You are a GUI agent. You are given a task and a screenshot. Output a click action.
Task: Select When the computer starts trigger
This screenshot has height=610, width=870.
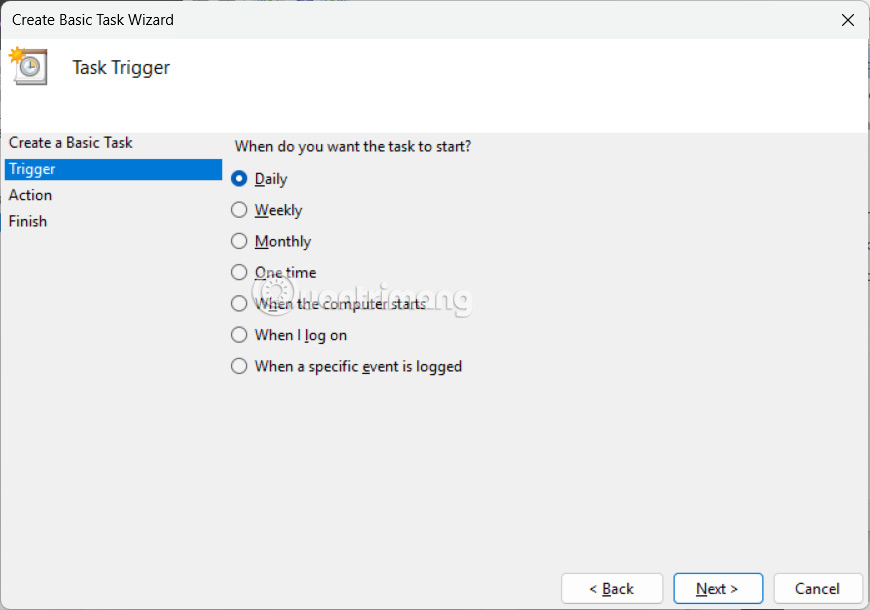239,303
